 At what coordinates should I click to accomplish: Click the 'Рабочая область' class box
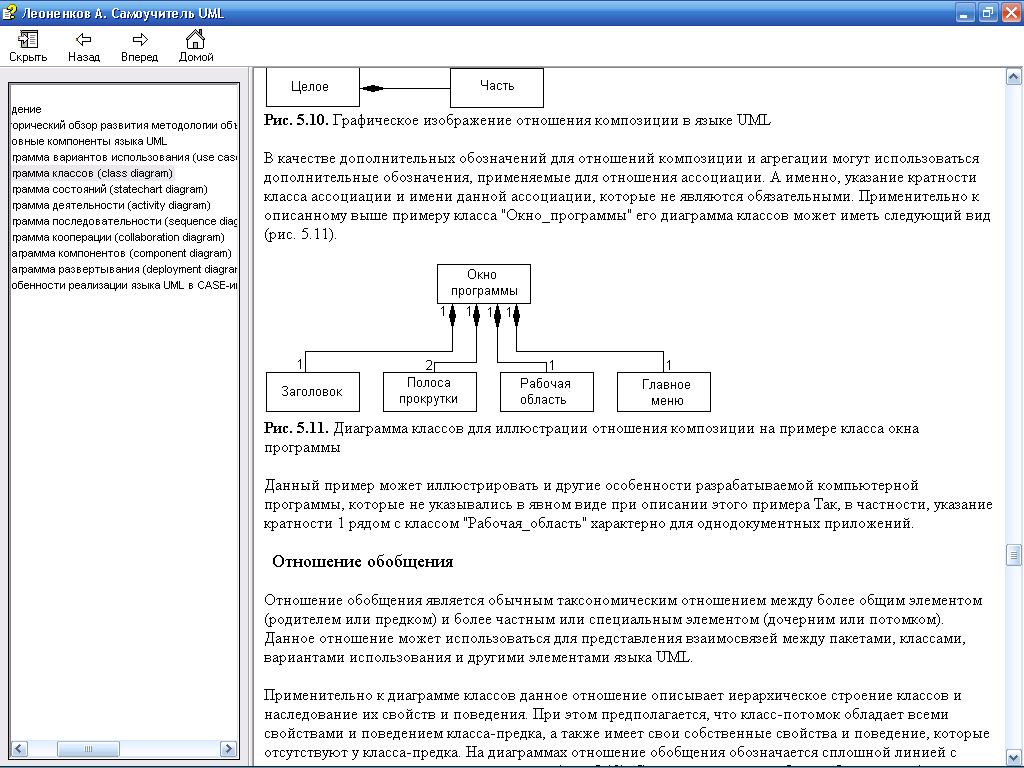[547, 392]
